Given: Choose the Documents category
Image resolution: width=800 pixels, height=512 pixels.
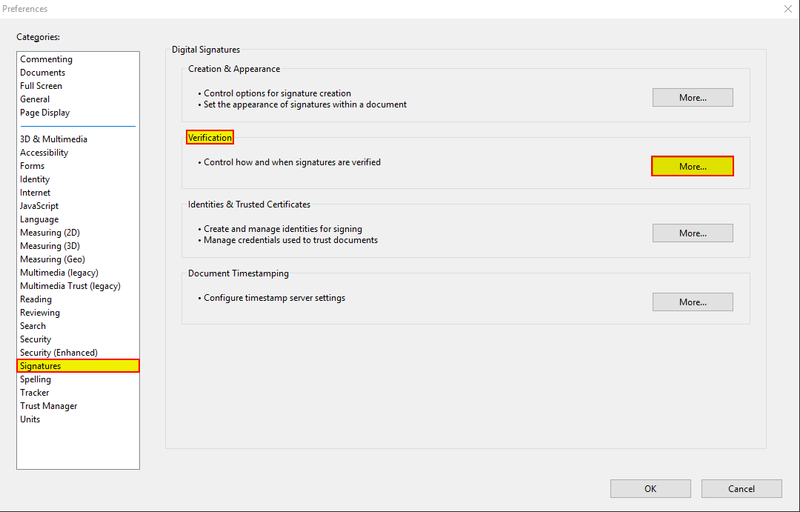Looking at the screenshot, I should tap(43, 72).
